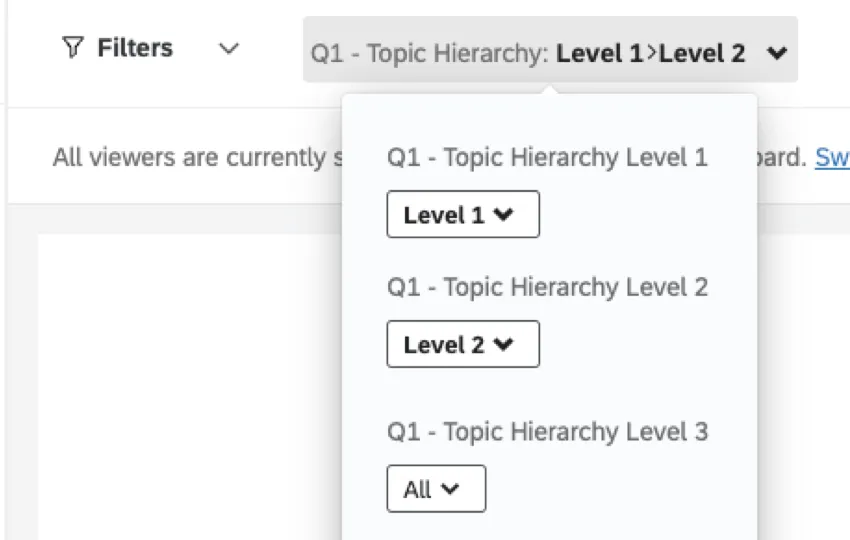The image size is (850, 540).
Task: Expand the chevron beside Filters
Action: 229,48
